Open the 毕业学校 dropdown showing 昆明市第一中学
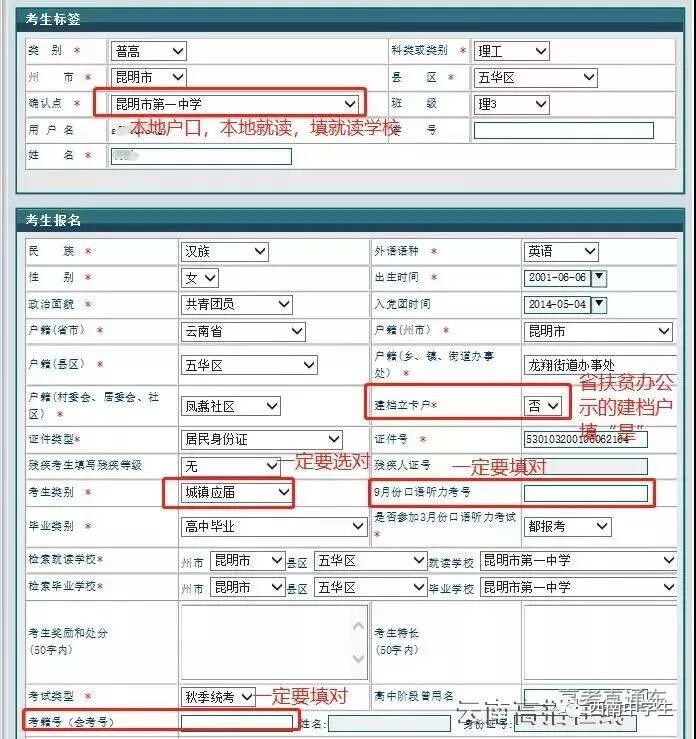This screenshot has height=739, width=696. [x=579, y=587]
